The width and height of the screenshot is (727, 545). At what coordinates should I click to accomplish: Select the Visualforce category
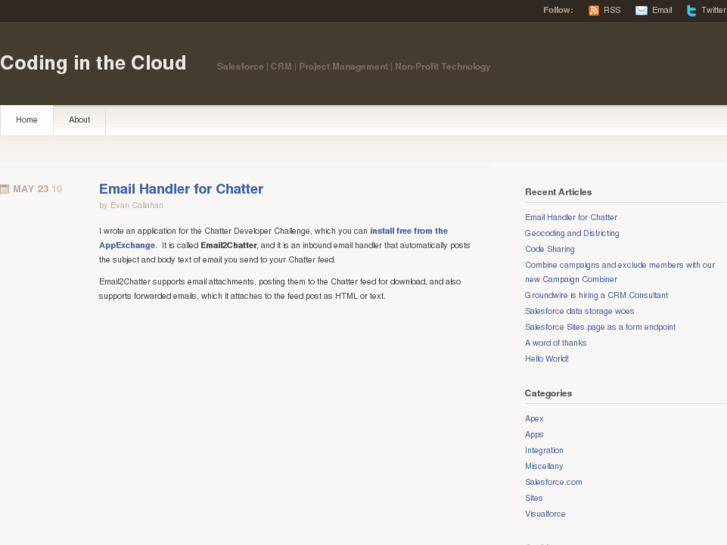coord(545,514)
